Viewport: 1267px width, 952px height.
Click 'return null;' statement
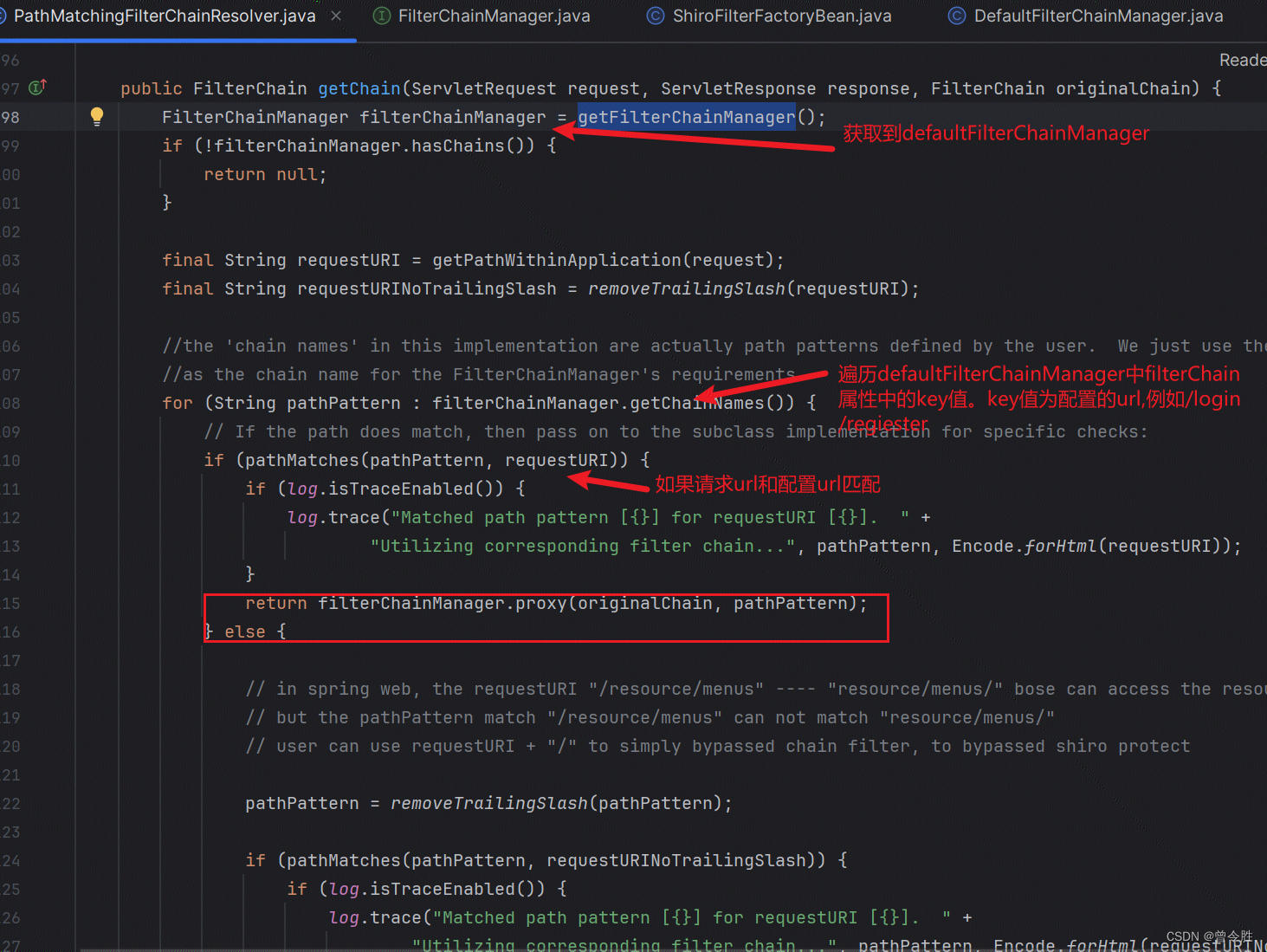tap(265, 174)
